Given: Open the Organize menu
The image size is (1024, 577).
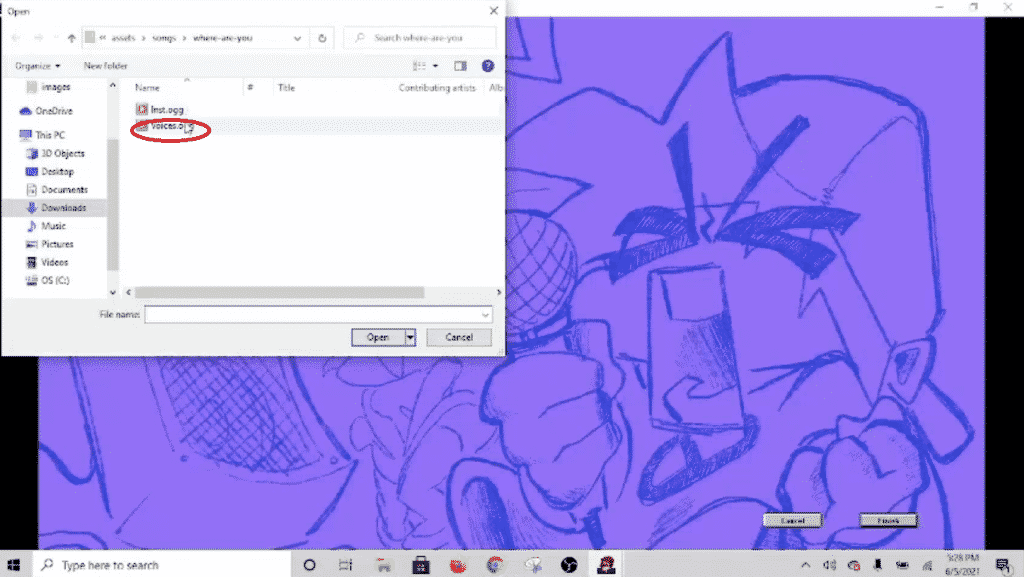Looking at the screenshot, I should tap(38, 64).
